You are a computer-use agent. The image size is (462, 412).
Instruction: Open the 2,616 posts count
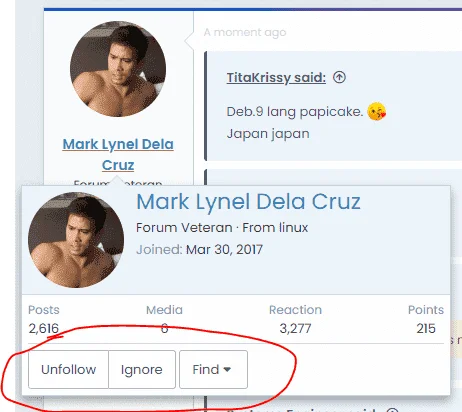tap(44, 329)
